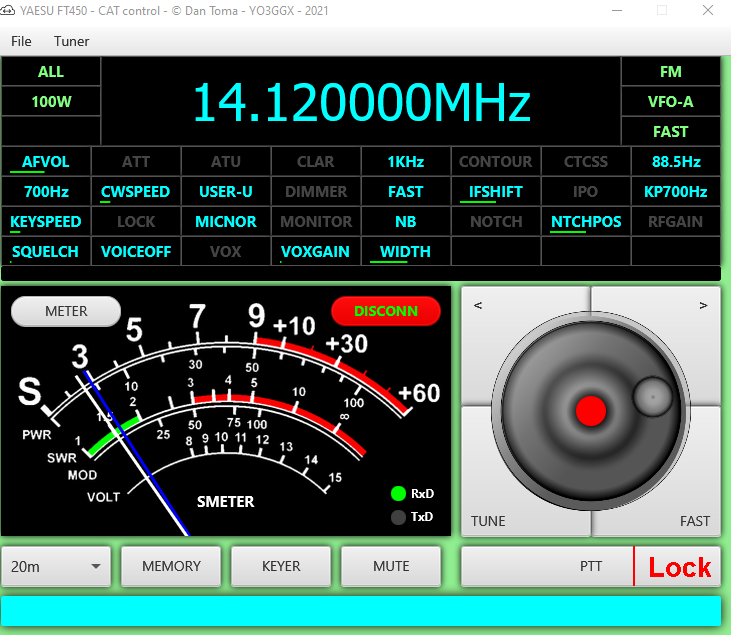Select the 1KHz step cell
The height and width of the screenshot is (635, 731).
tap(406, 162)
